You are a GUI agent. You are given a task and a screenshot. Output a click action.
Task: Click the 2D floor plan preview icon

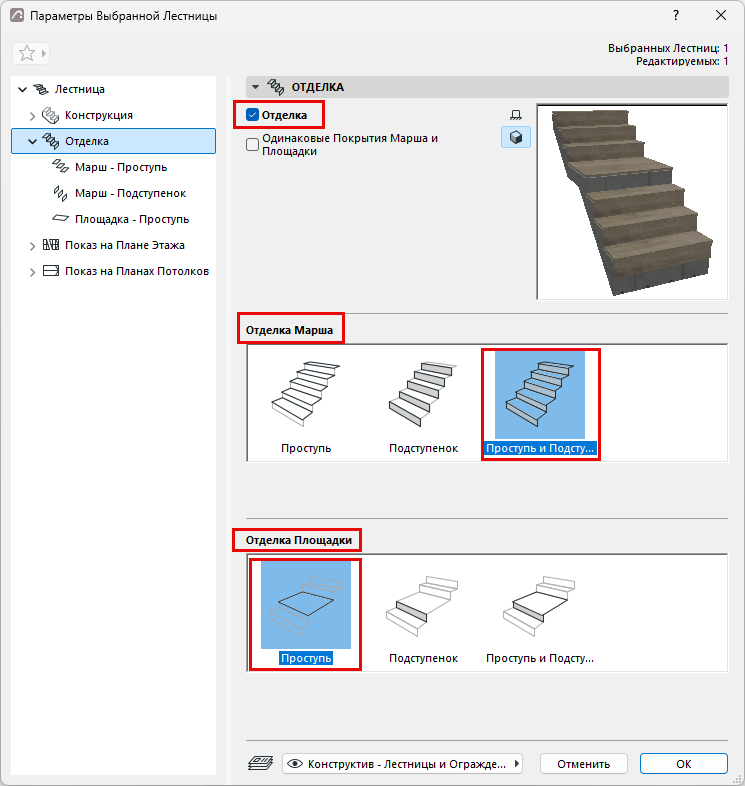coord(515,115)
